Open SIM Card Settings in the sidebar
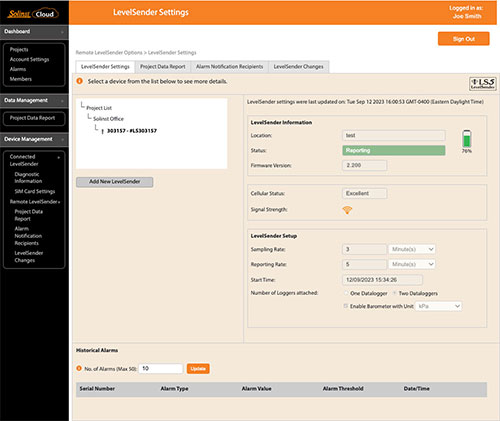 pyautogui.click(x=35, y=191)
